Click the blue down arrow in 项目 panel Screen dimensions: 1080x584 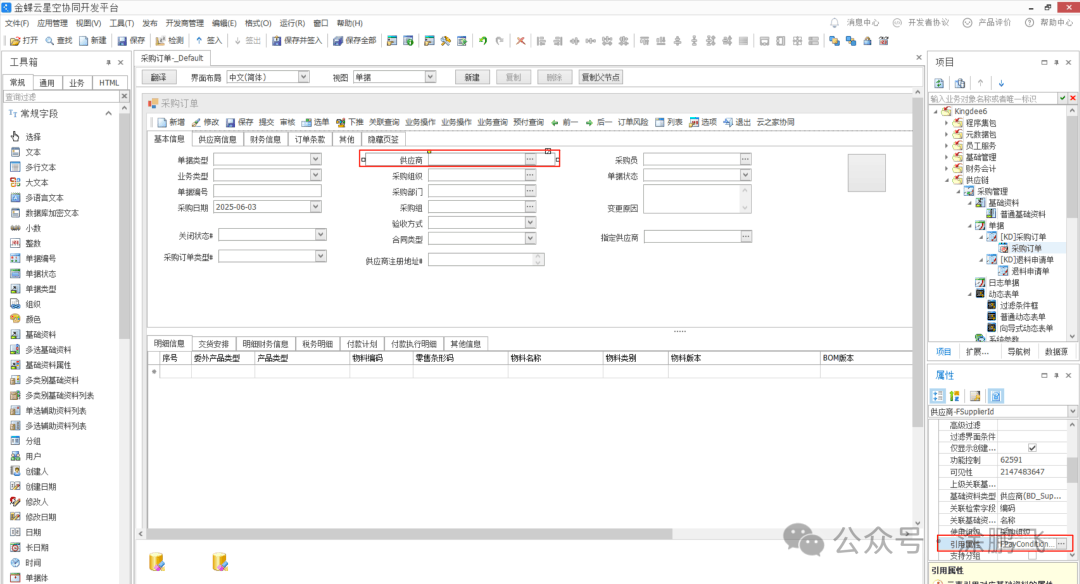(1001, 83)
